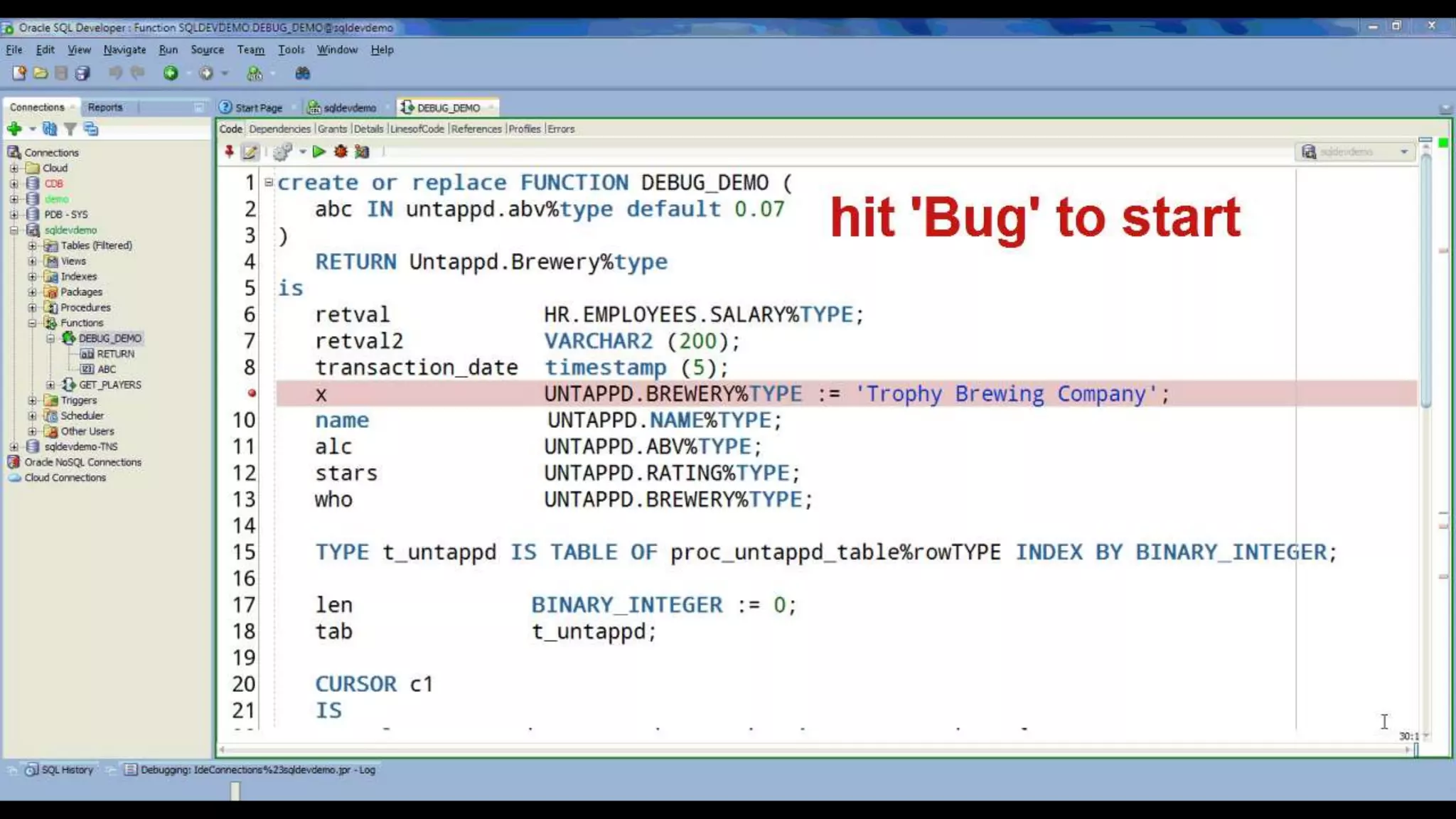This screenshot has height=819, width=1456.
Task: Click the Profile icon next to the bug
Action: (x=362, y=151)
